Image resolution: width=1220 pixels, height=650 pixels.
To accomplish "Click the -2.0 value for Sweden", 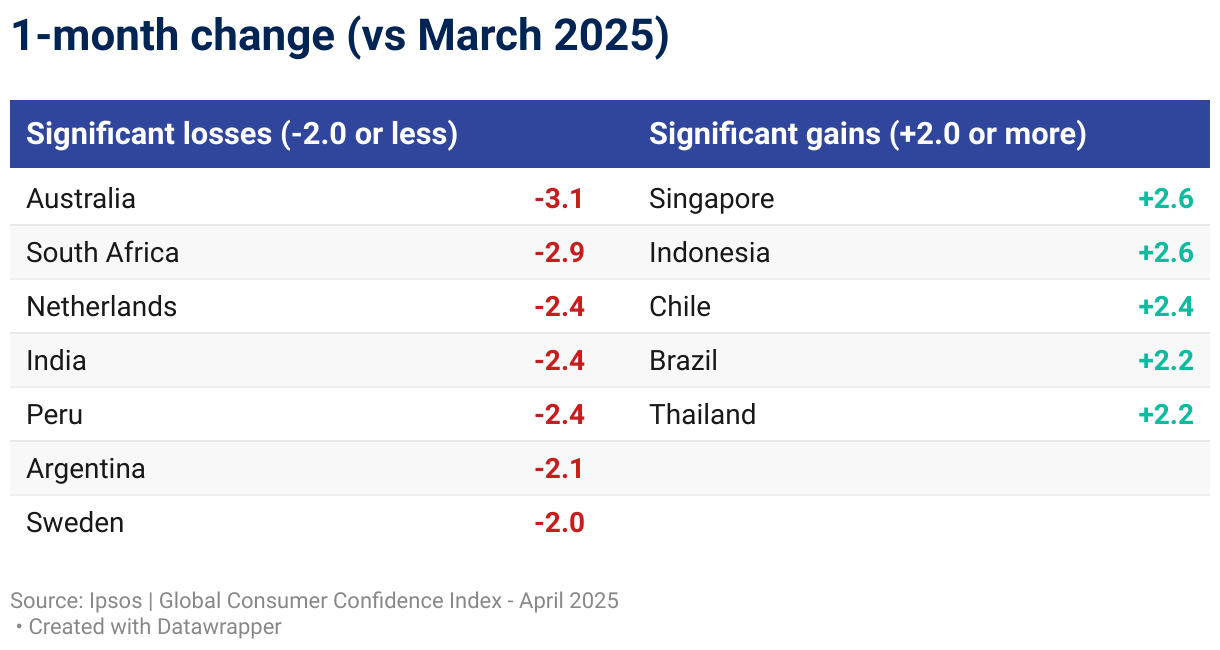I will 558,523.
